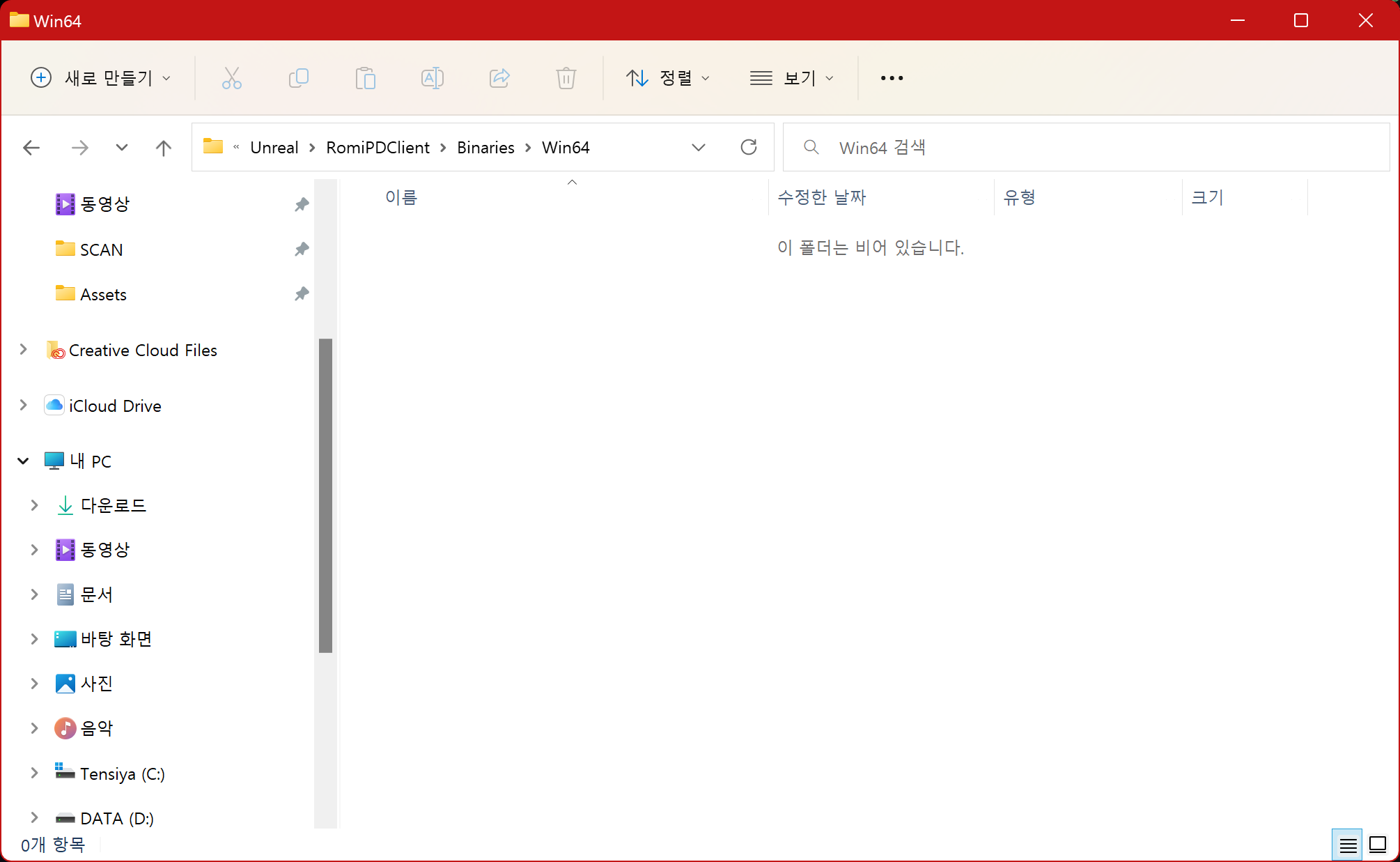Collapse the 내 PC tree node
1400x862 pixels.
point(23,461)
